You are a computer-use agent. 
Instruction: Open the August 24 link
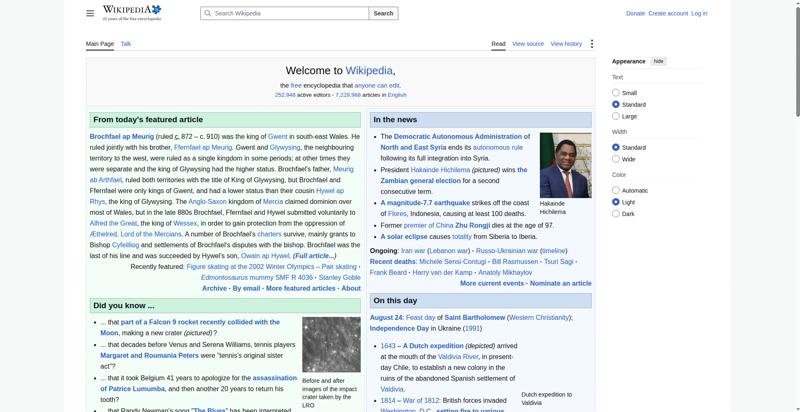386,318
